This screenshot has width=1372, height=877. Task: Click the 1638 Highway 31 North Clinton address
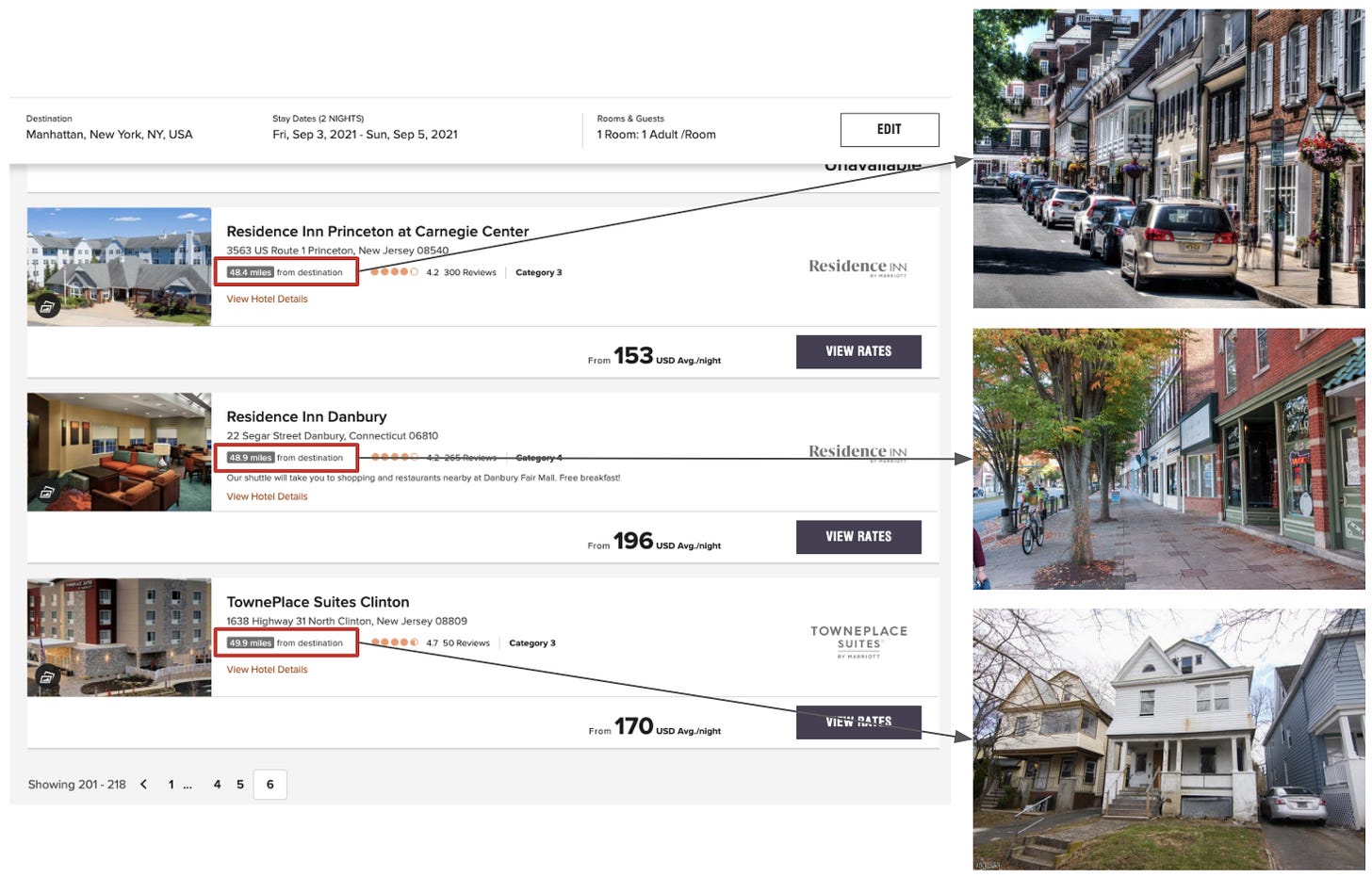coord(346,622)
